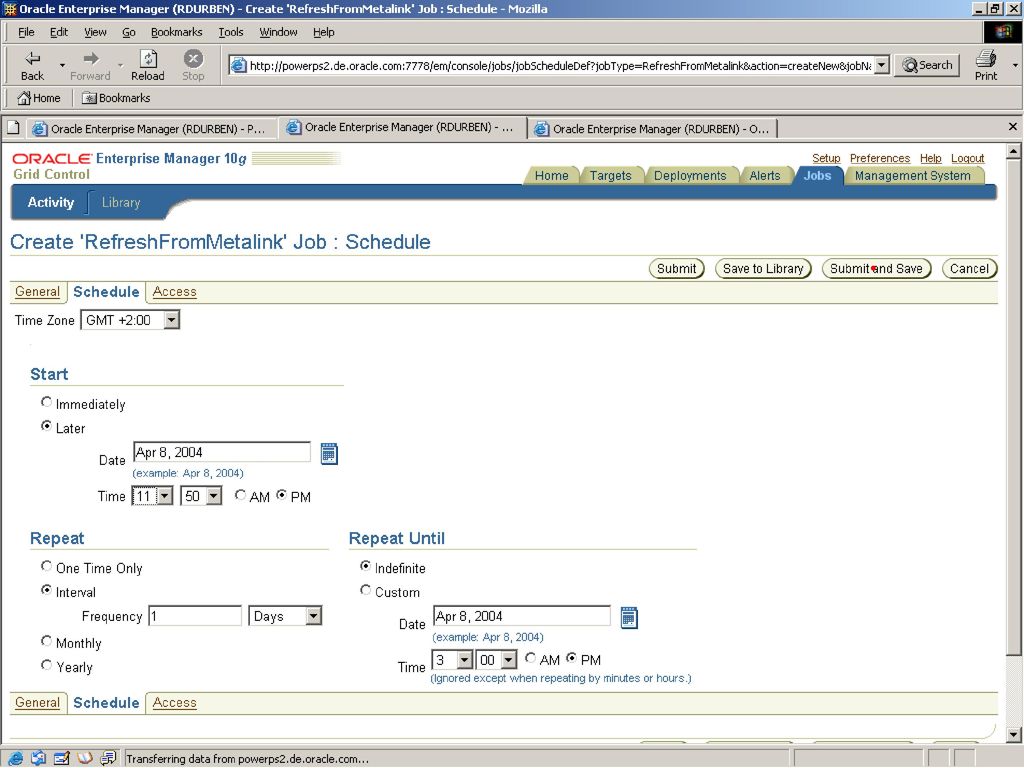Open the Print options dropdown arrow
This screenshot has height=768, width=1024.
click(x=1015, y=65)
